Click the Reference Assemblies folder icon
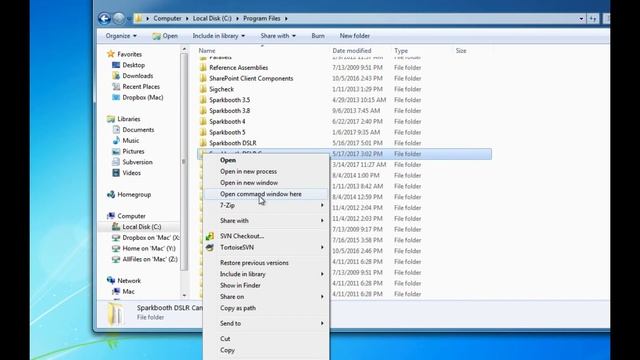The image size is (640, 360). point(203,67)
